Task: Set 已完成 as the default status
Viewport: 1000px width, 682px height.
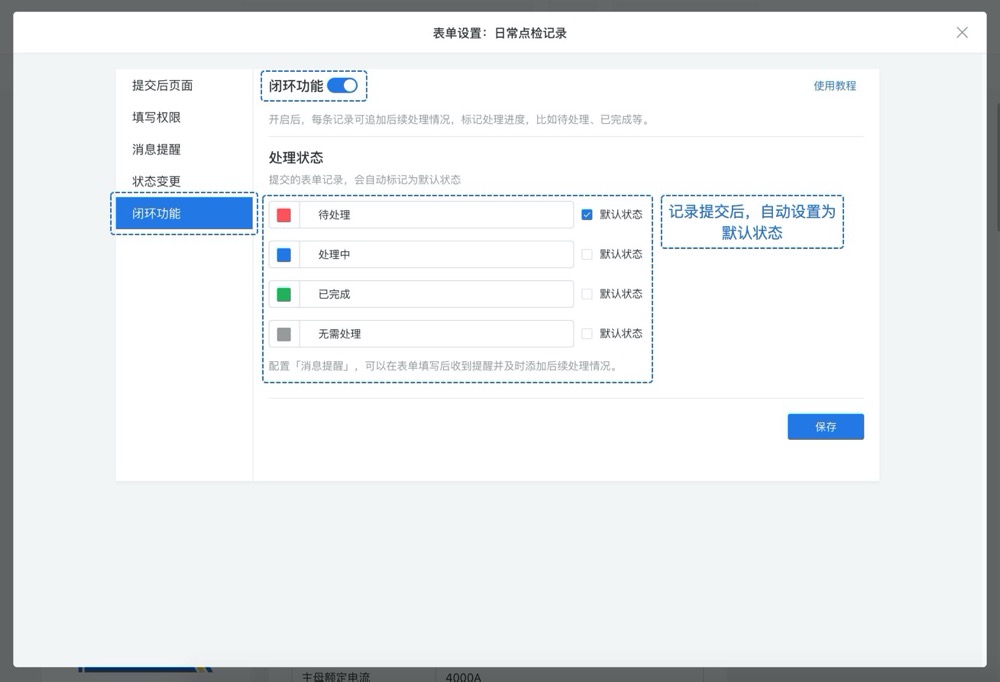Action: click(587, 294)
